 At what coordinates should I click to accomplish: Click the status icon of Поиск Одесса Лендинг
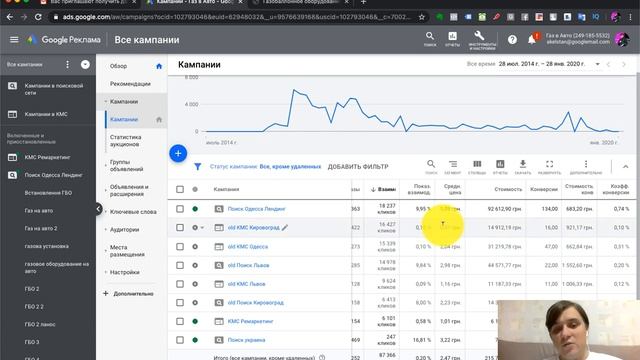point(195,209)
